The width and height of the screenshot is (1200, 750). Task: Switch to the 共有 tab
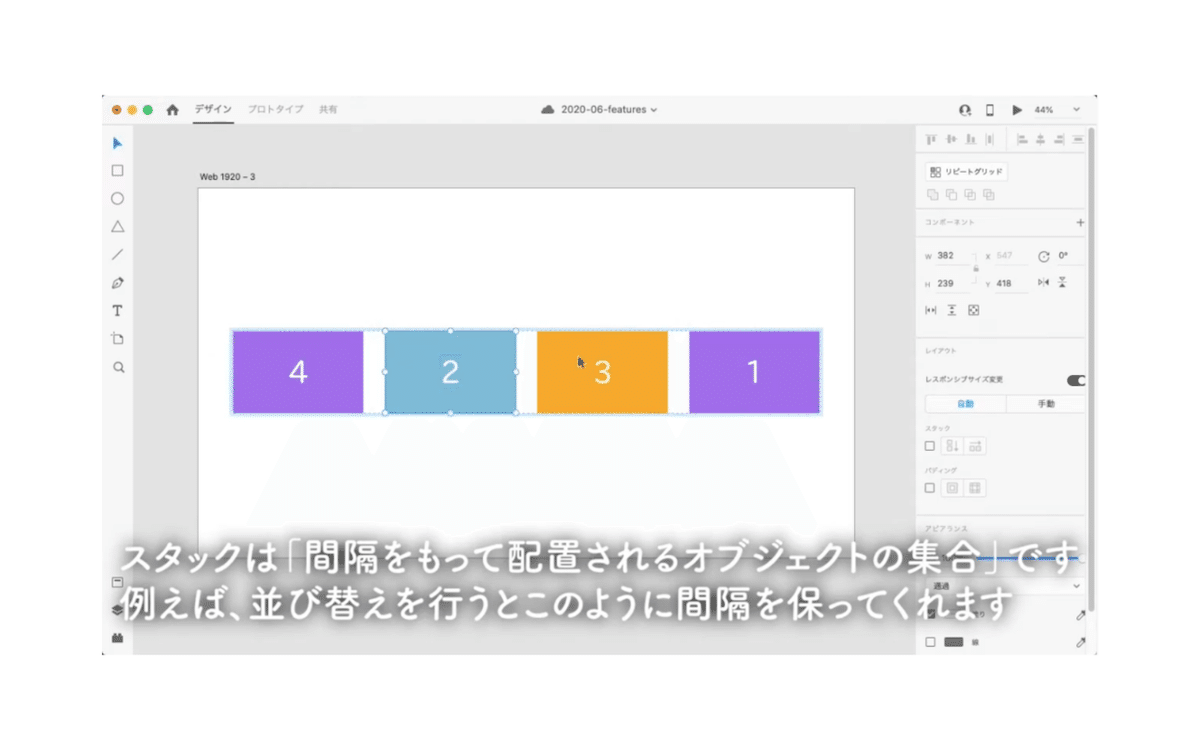tap(328, 110)
